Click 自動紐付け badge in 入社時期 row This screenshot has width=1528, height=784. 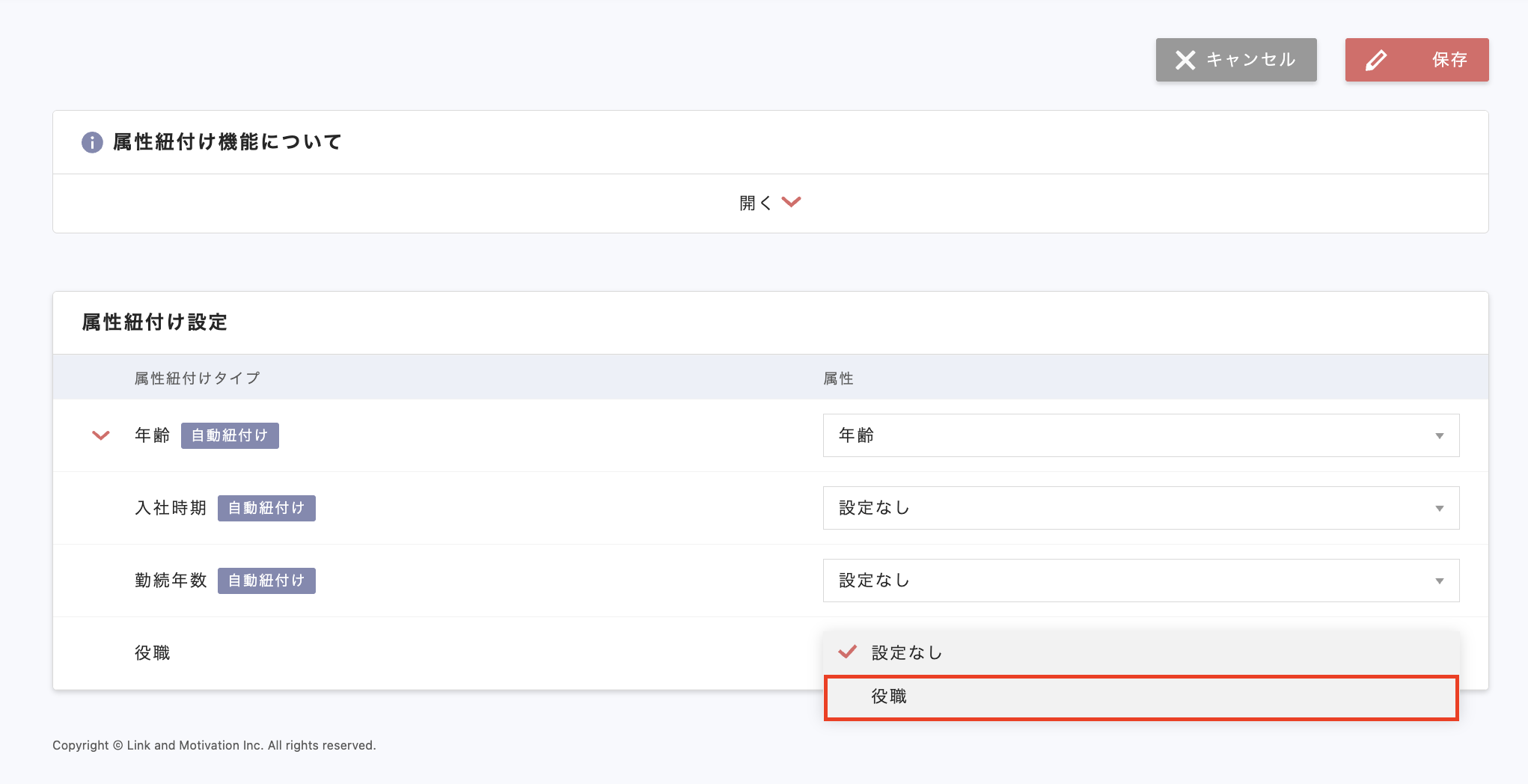(x=266, y=508)
